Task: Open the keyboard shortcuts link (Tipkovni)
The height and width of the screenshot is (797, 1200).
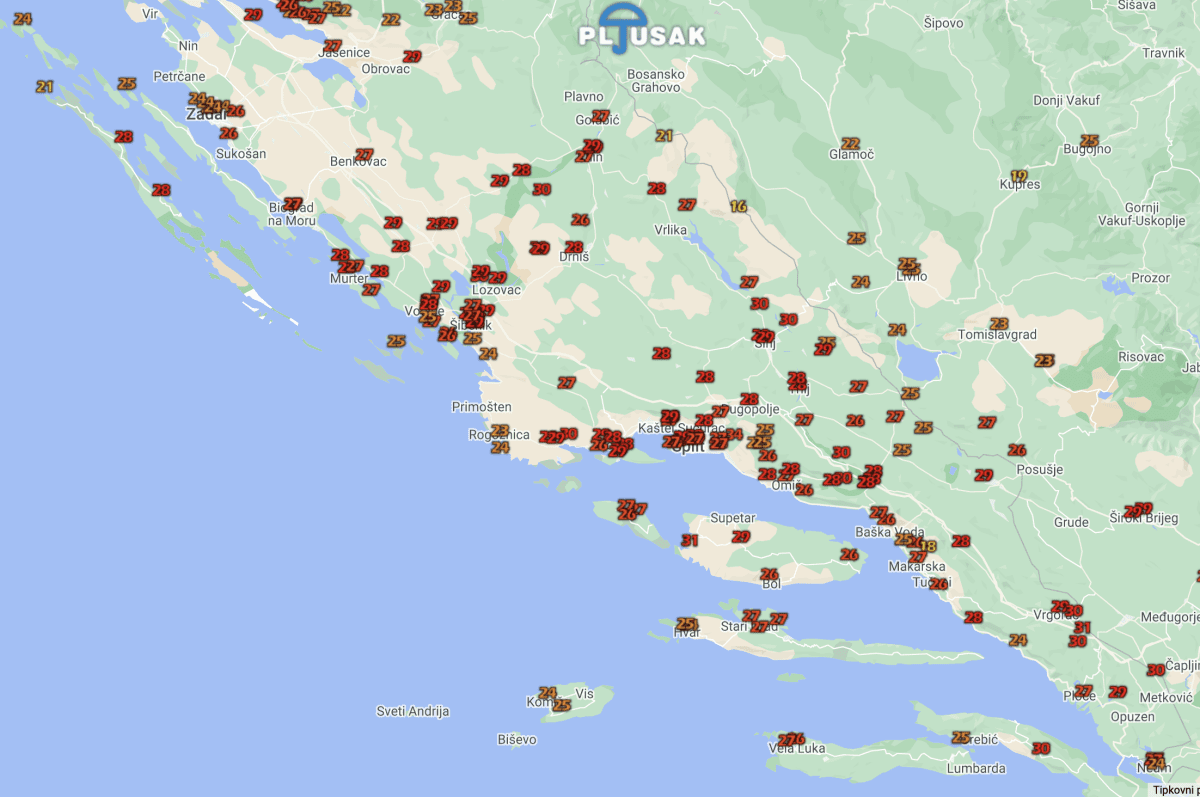Action: click(x=1175, y=790)
